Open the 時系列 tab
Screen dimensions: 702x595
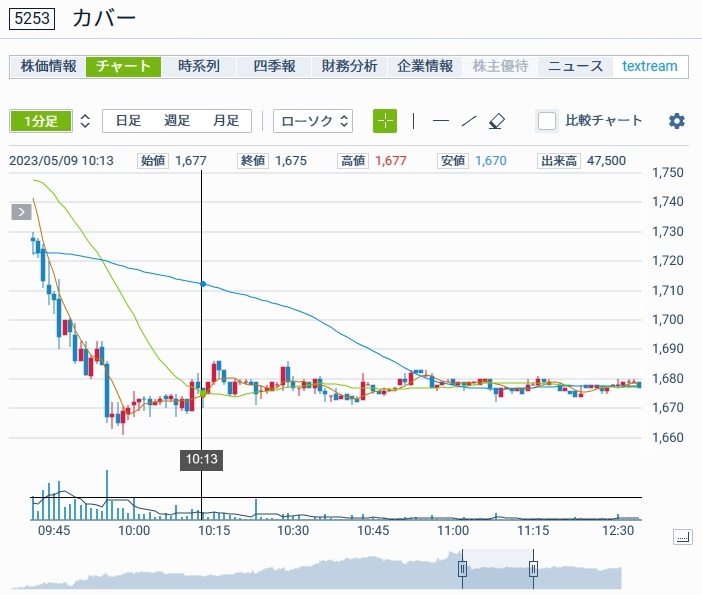click(x=199, y=67)
